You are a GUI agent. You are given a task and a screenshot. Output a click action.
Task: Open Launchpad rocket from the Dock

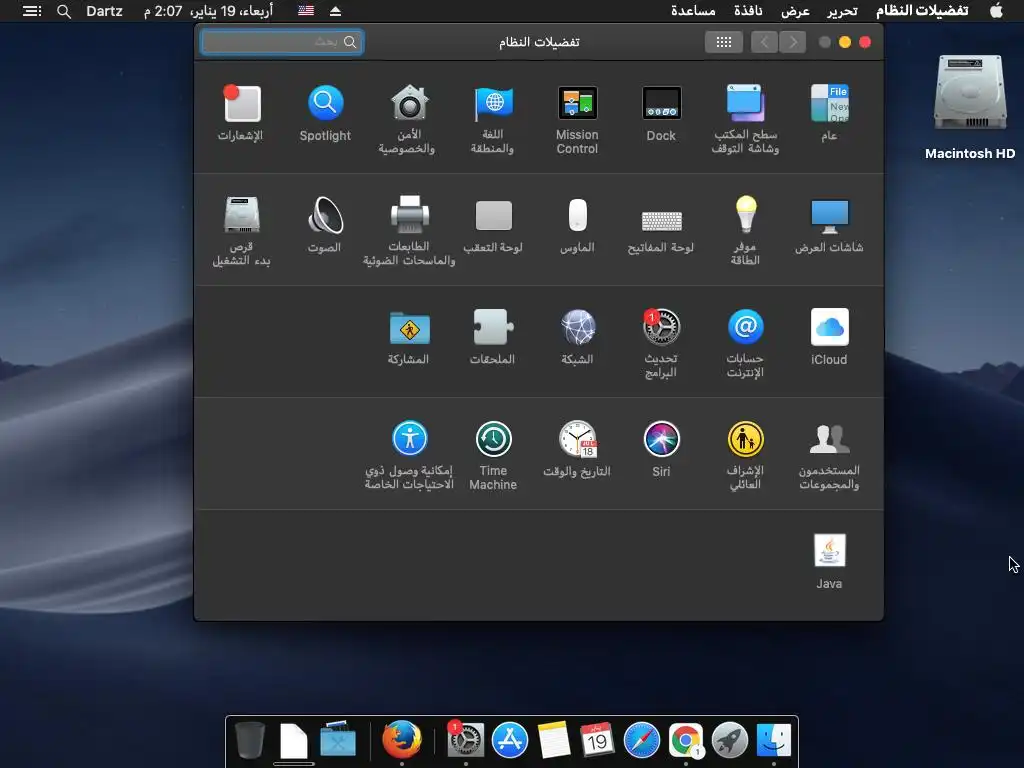[x=729, y=740]
